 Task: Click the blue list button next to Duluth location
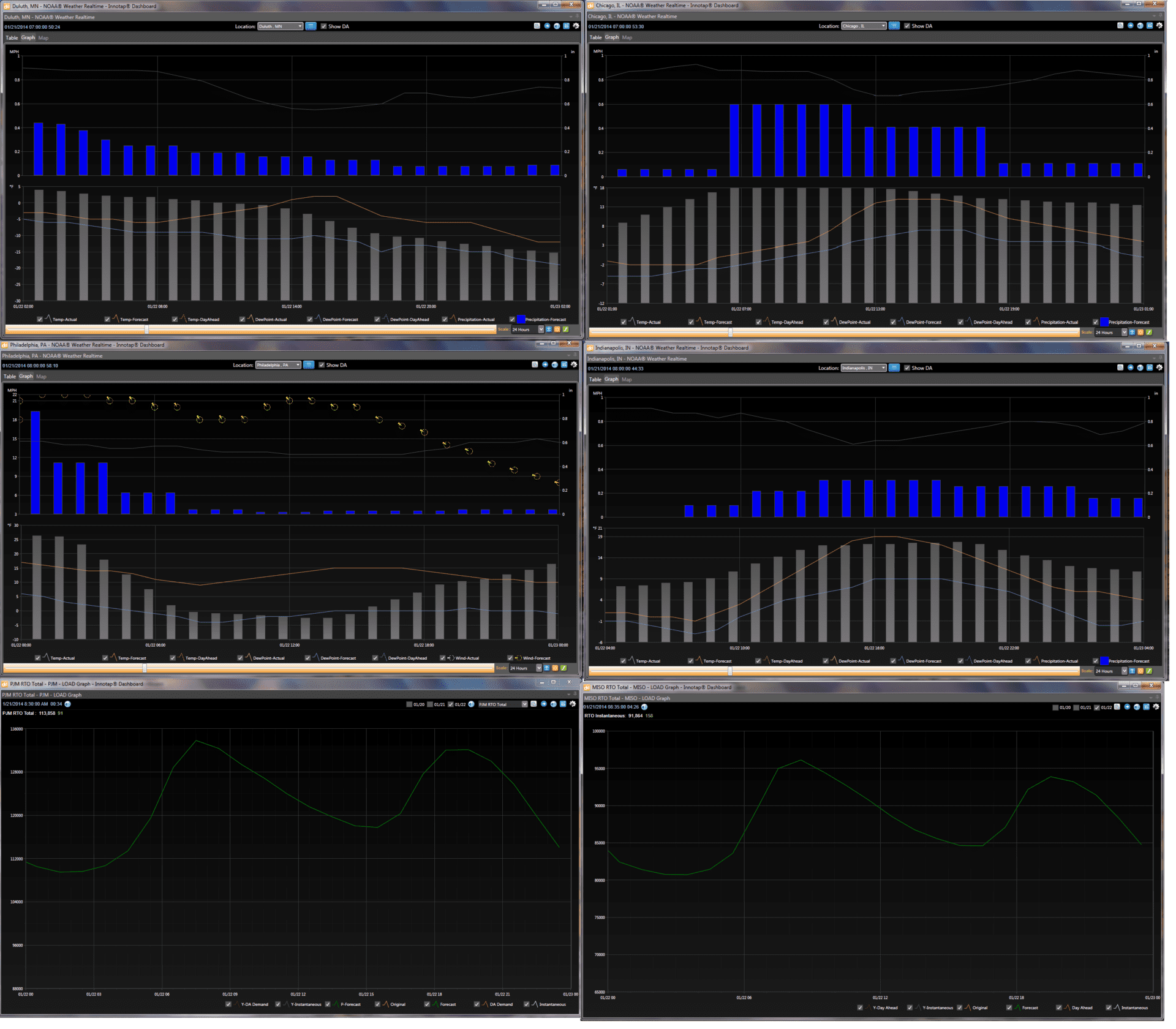click(x=311, y=26)
